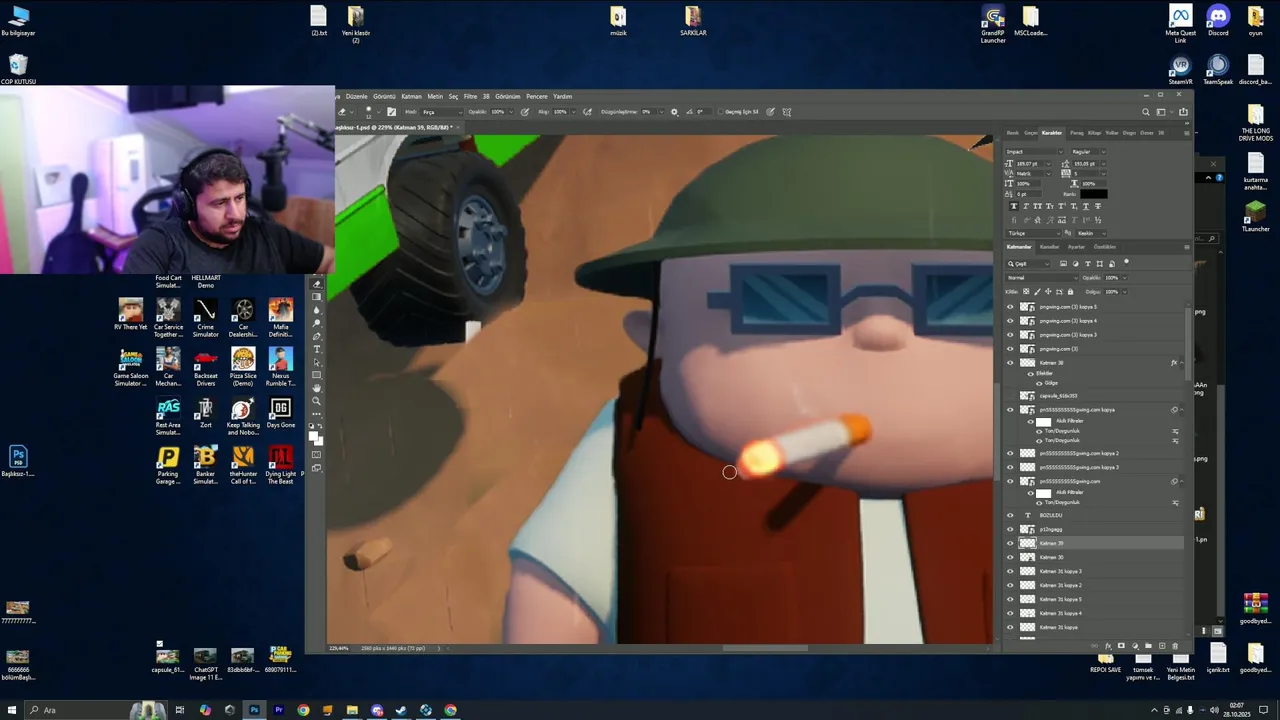Open the Filtre menu
This screenshot has height=720, width=1280.
pyautogui.click(x=470, y=97)
